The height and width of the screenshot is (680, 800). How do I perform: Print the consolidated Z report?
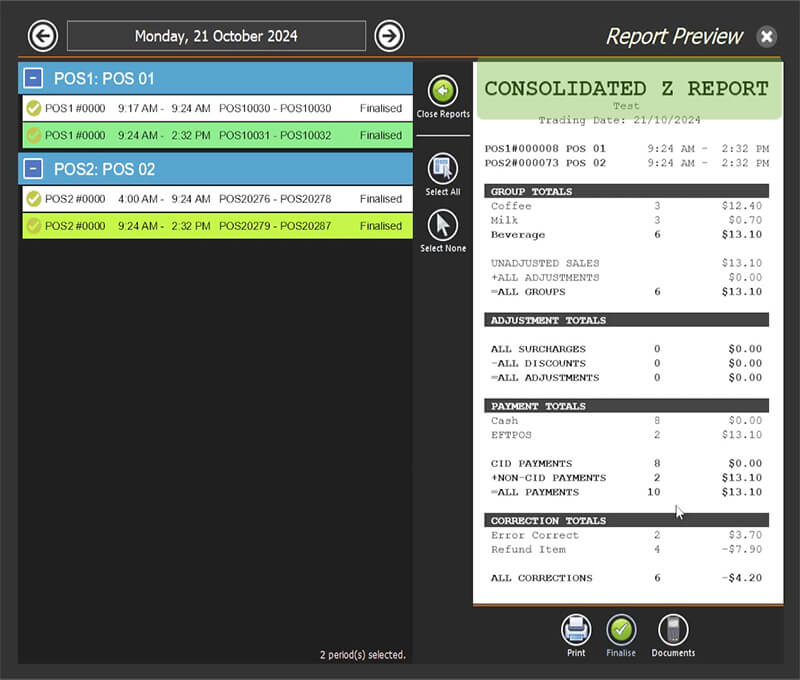click(575, 630)
